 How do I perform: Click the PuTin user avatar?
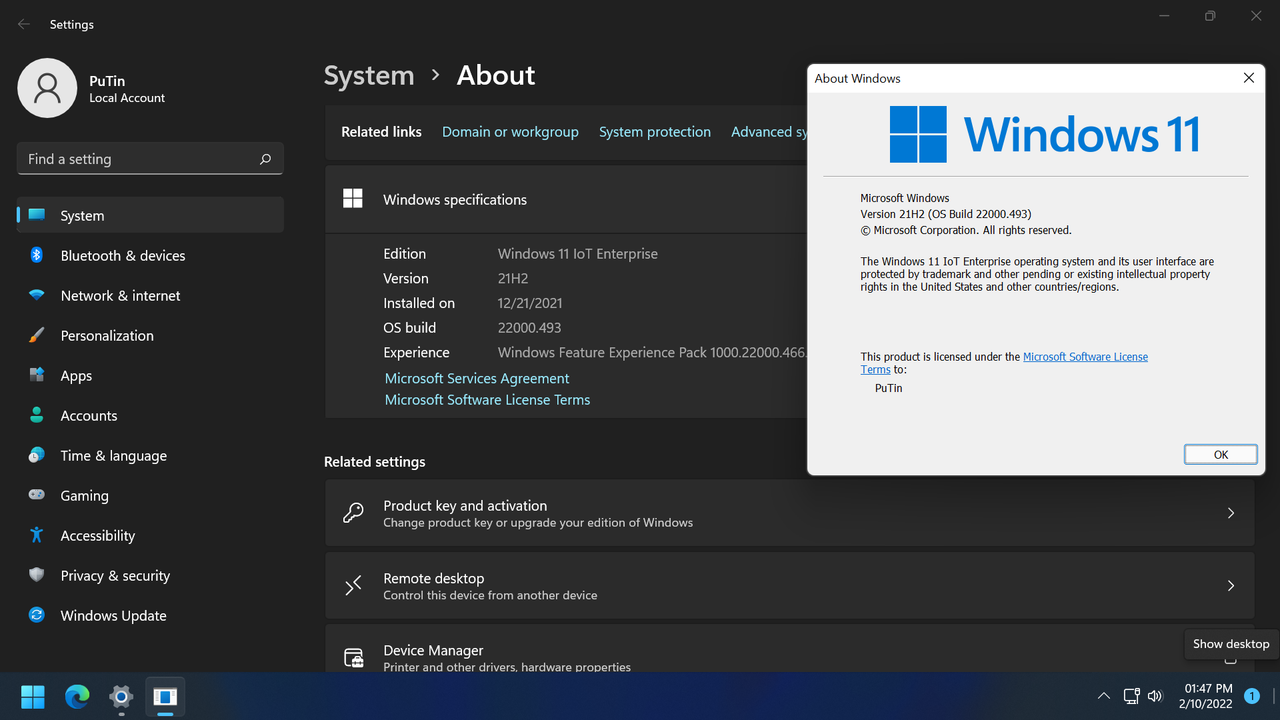click(47, 88)
